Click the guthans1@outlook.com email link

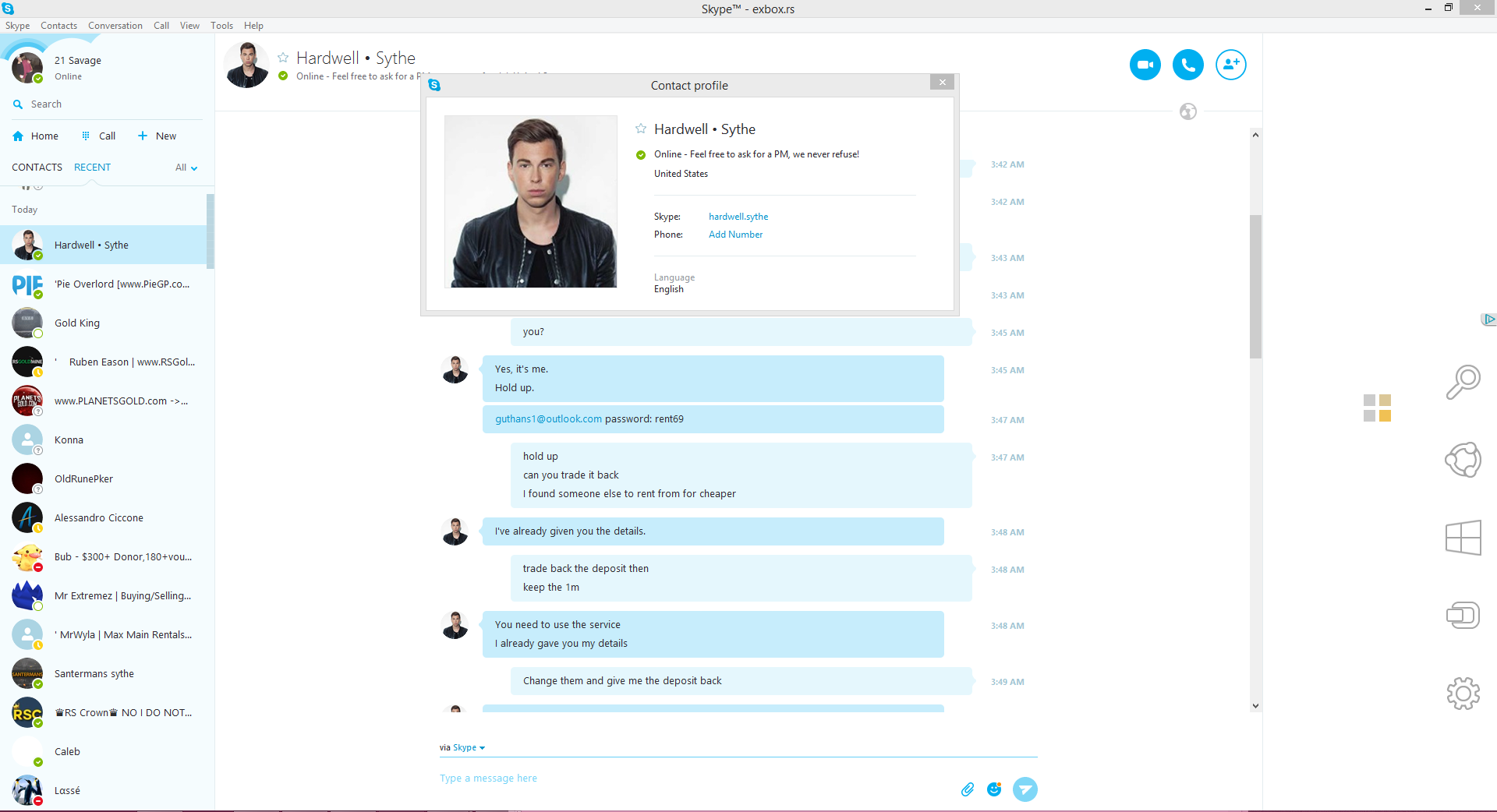click(x=548, y=419)
